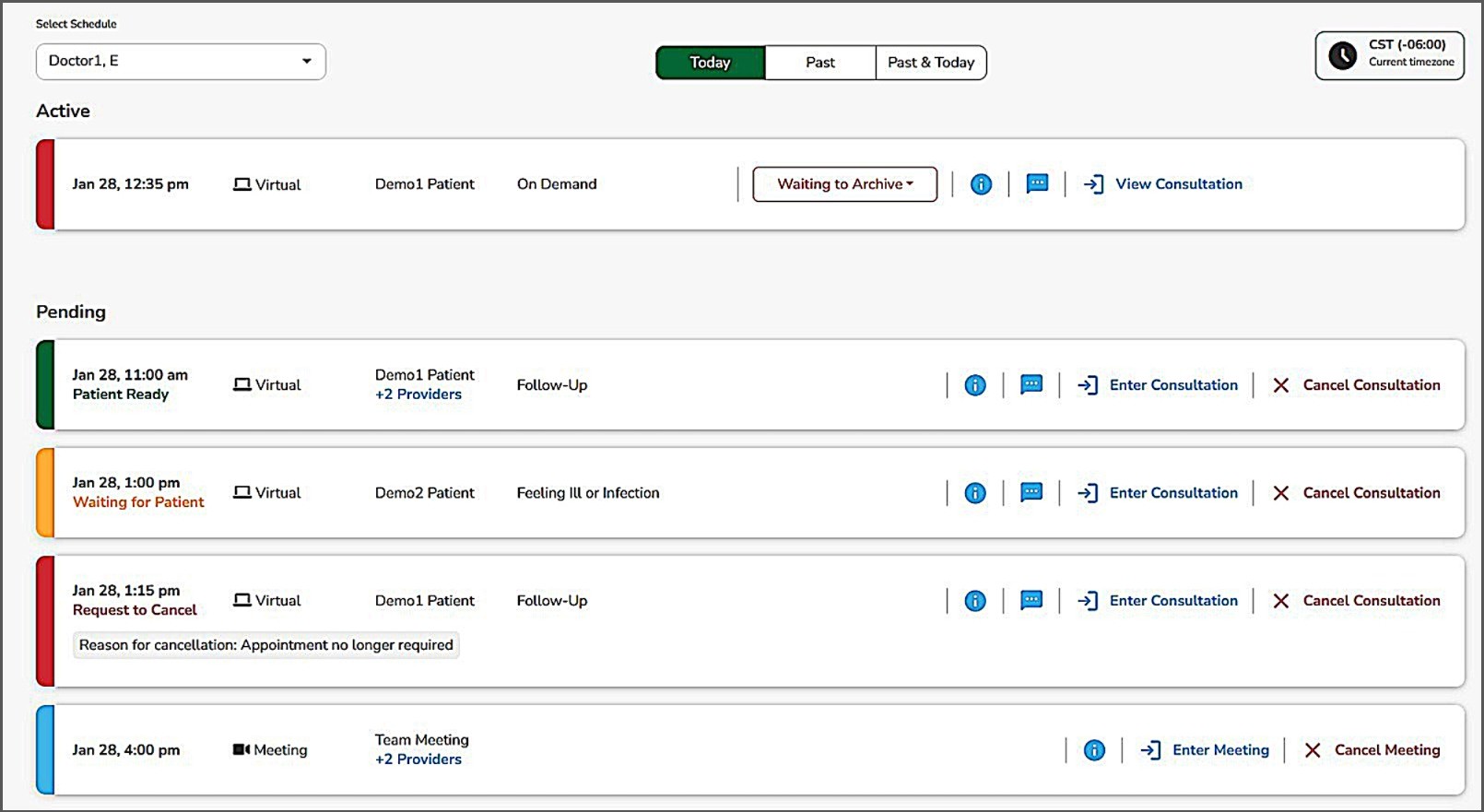Viewport: 1484px width, 812px height.
Task: Enter Consultation for Demo2 Patient
Action: pos(1172,493)
